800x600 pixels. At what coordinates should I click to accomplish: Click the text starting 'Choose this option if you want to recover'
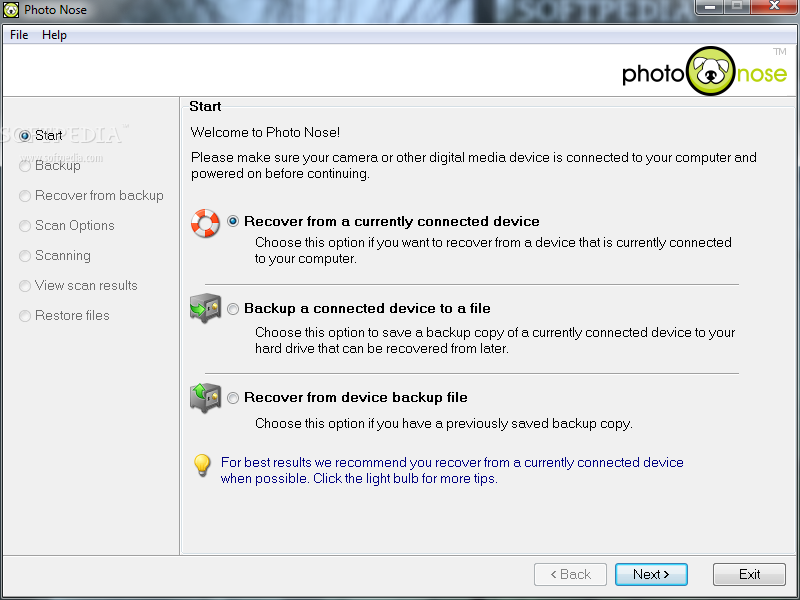coord(493,251)
